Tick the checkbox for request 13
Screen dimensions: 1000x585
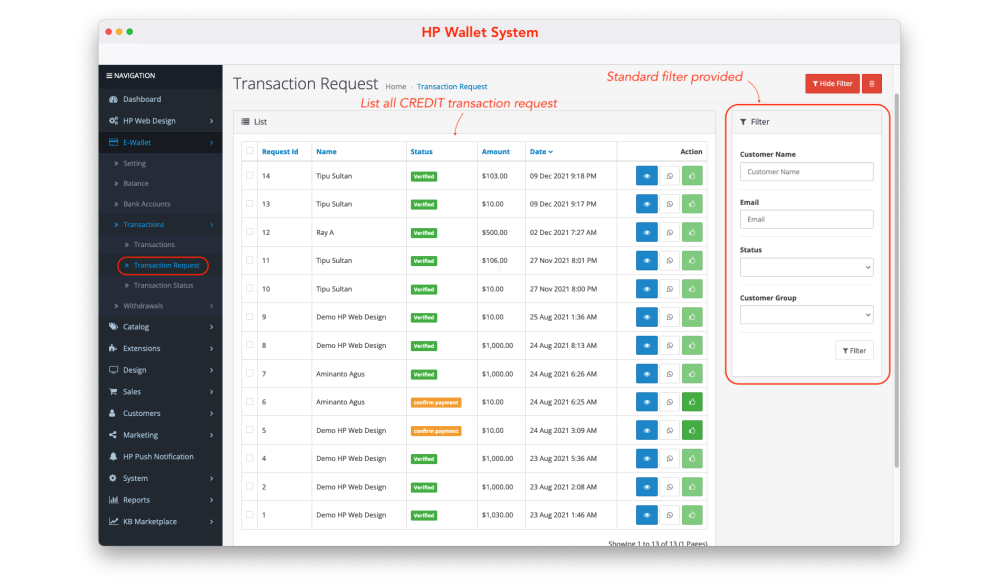(249, 204)
